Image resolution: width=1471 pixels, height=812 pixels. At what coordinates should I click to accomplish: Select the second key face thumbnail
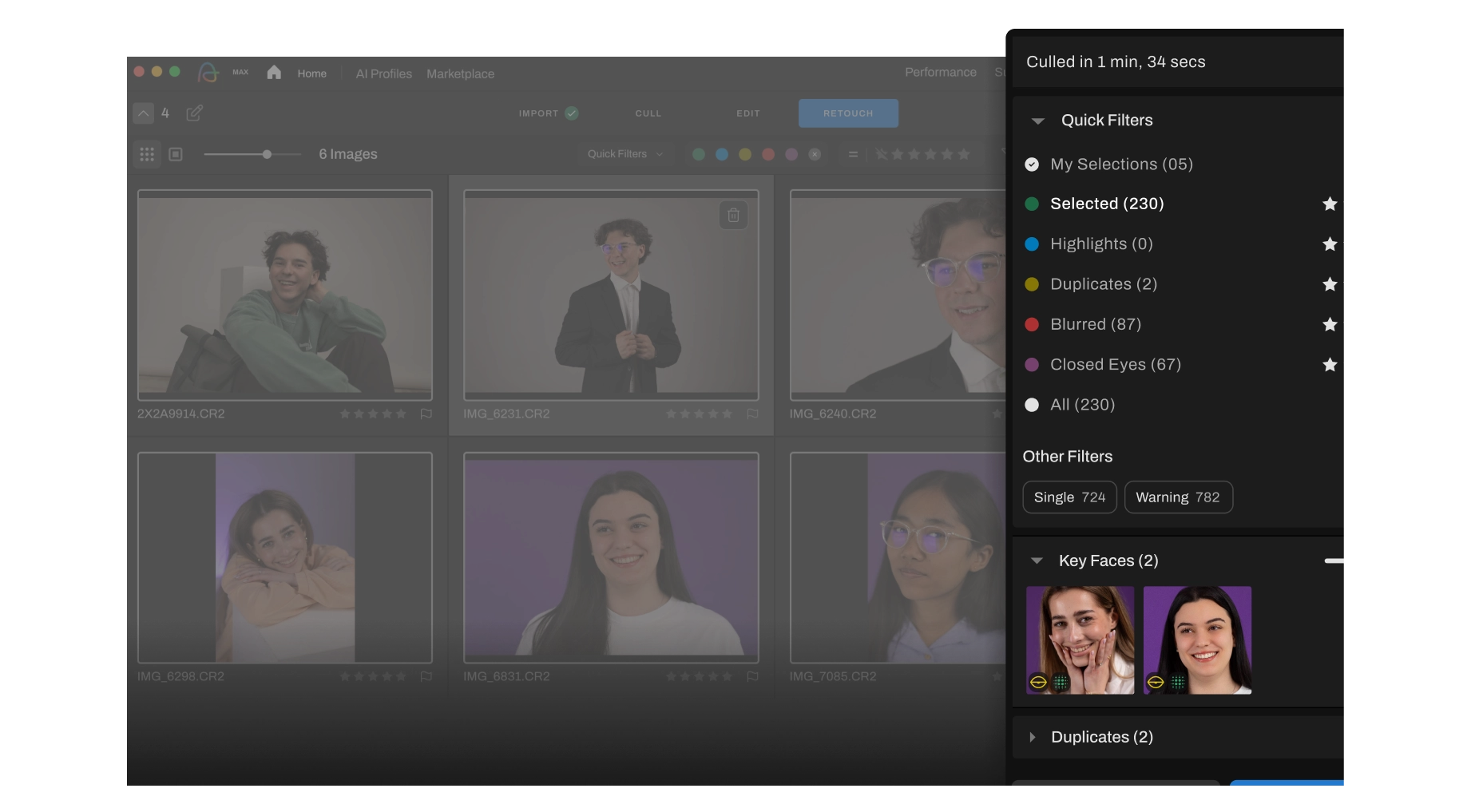click(1197, 640)
